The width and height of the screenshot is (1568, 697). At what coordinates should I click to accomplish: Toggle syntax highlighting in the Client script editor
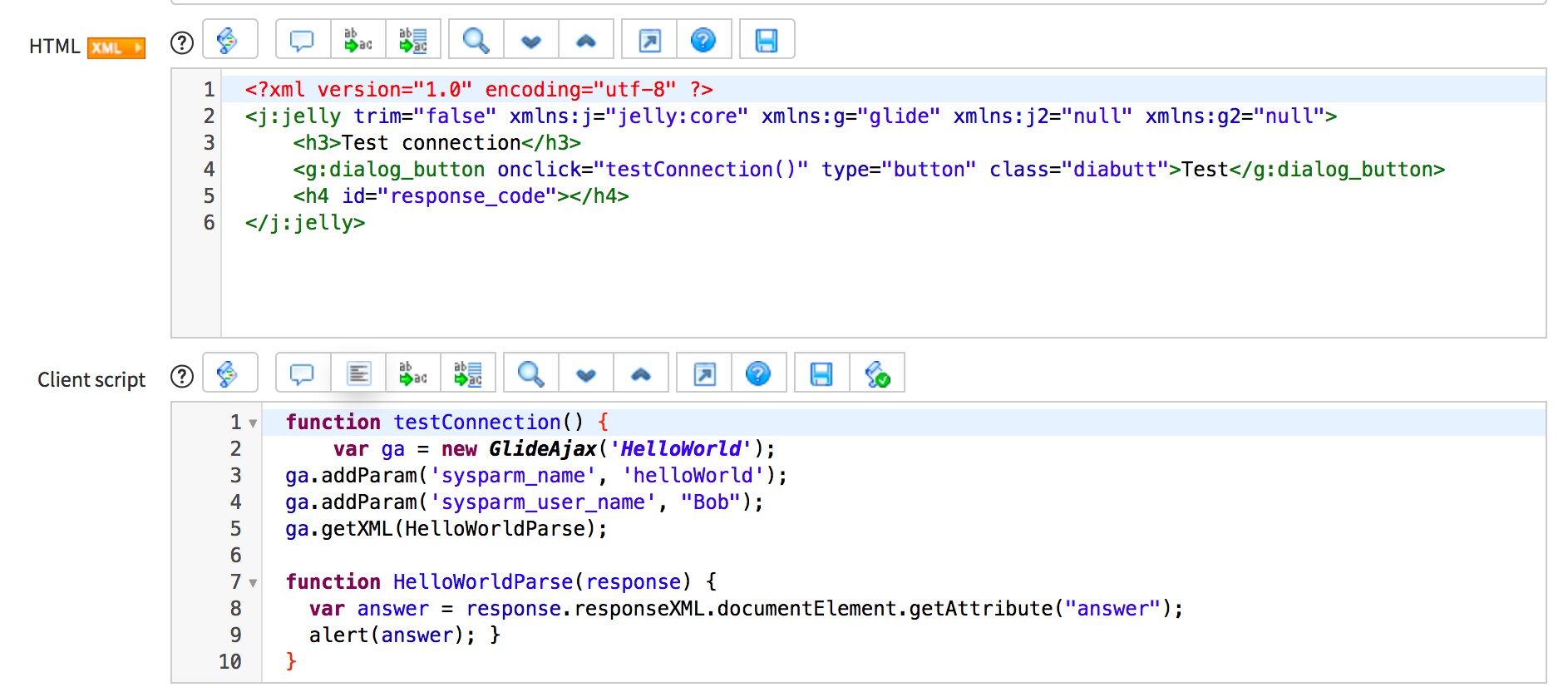pos(229,373)
